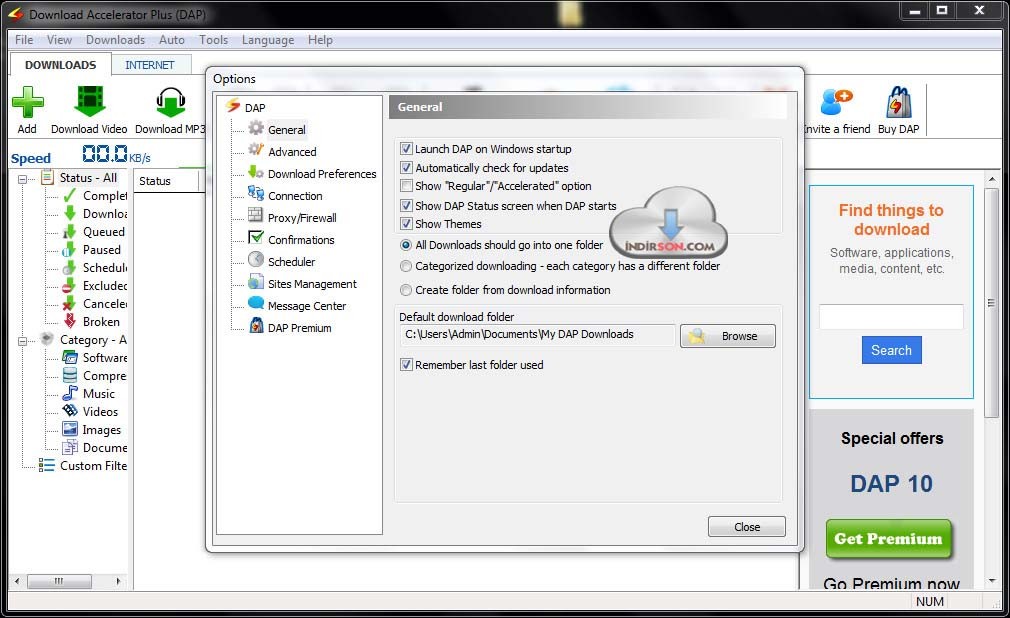The width and height of the screenshot is (1010, 618).
Task: Select the Confirmations checkmark icon
Action: [256, 238]
